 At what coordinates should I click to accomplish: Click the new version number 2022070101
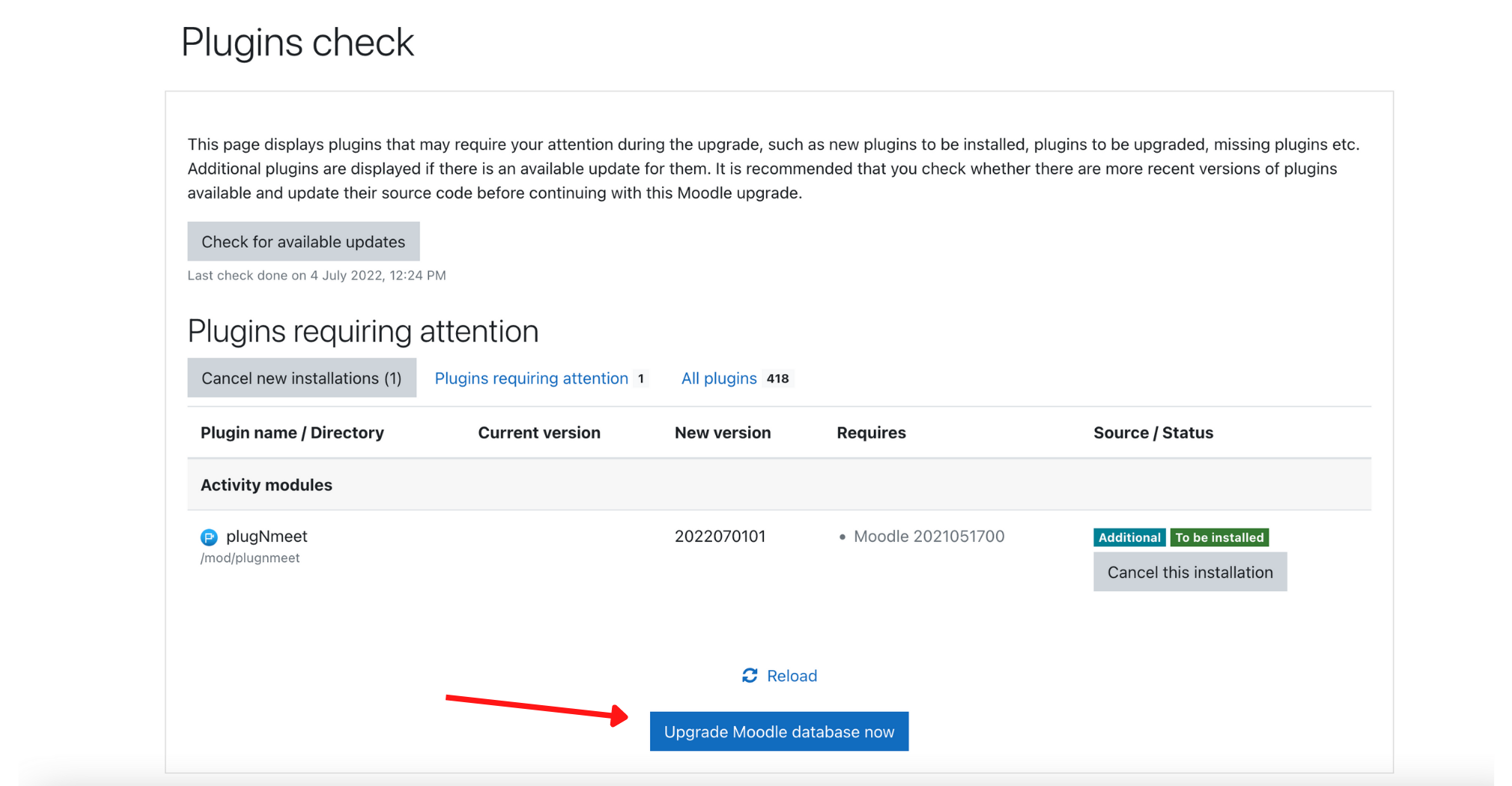point(720,536)
